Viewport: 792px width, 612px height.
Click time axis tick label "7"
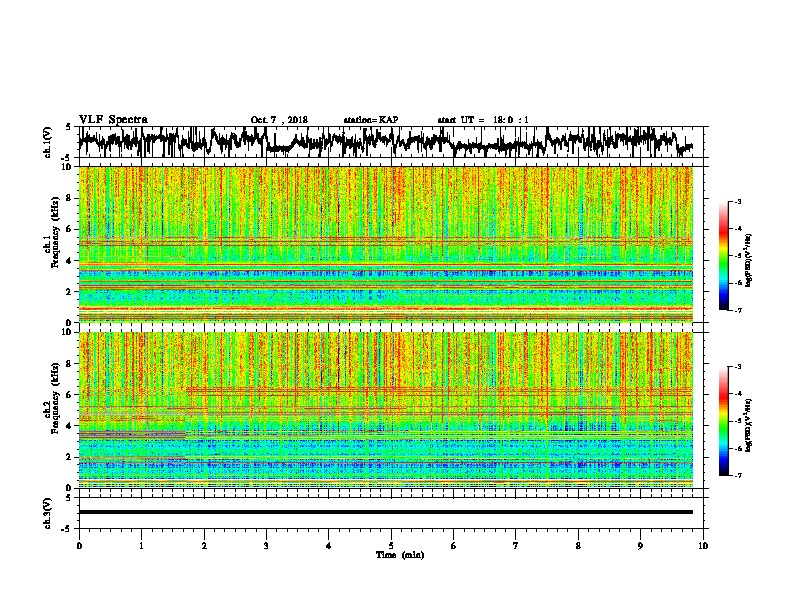tap(516, 546)
